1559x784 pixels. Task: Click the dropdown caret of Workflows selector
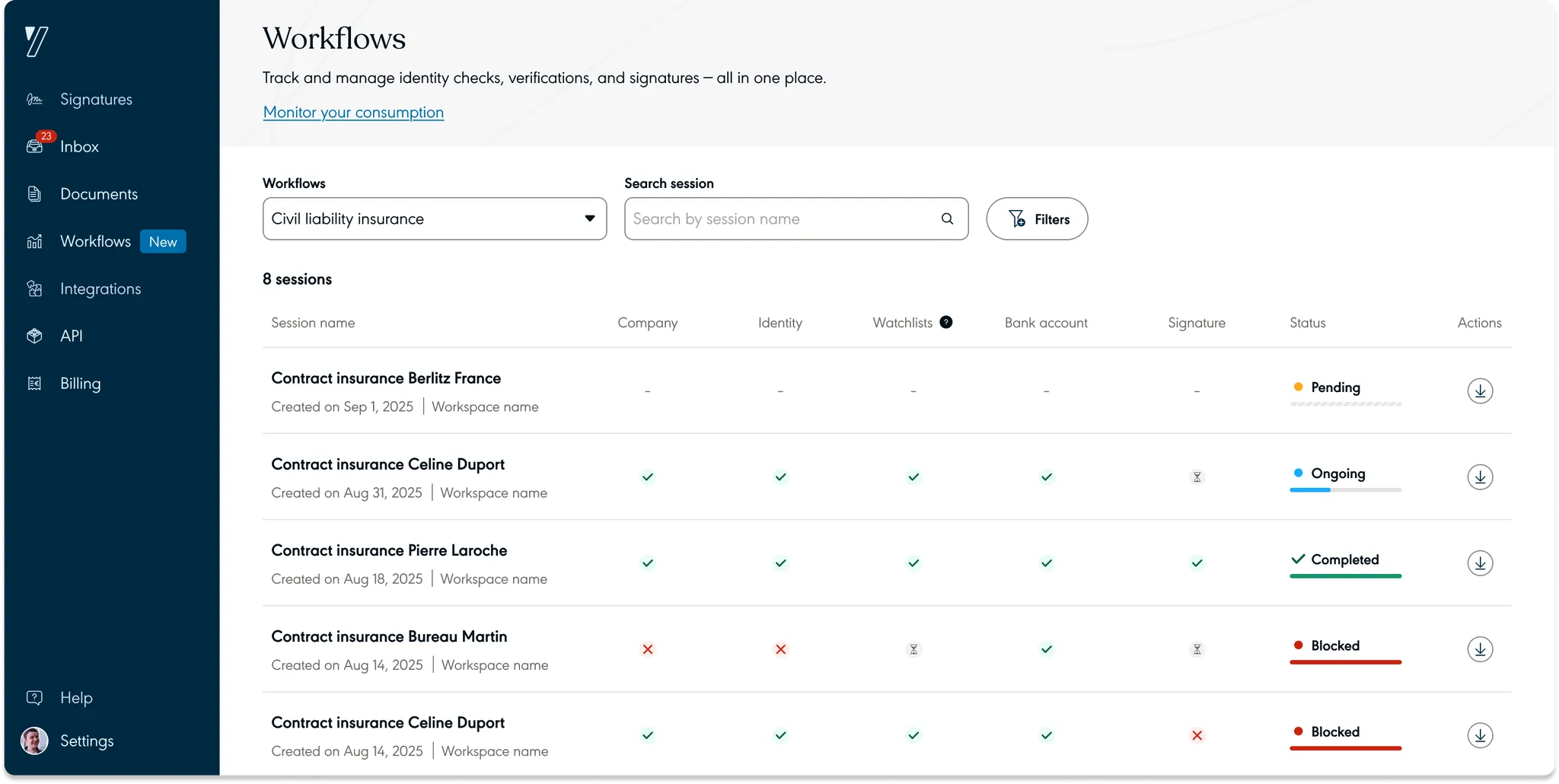click(x=590, y=218)
